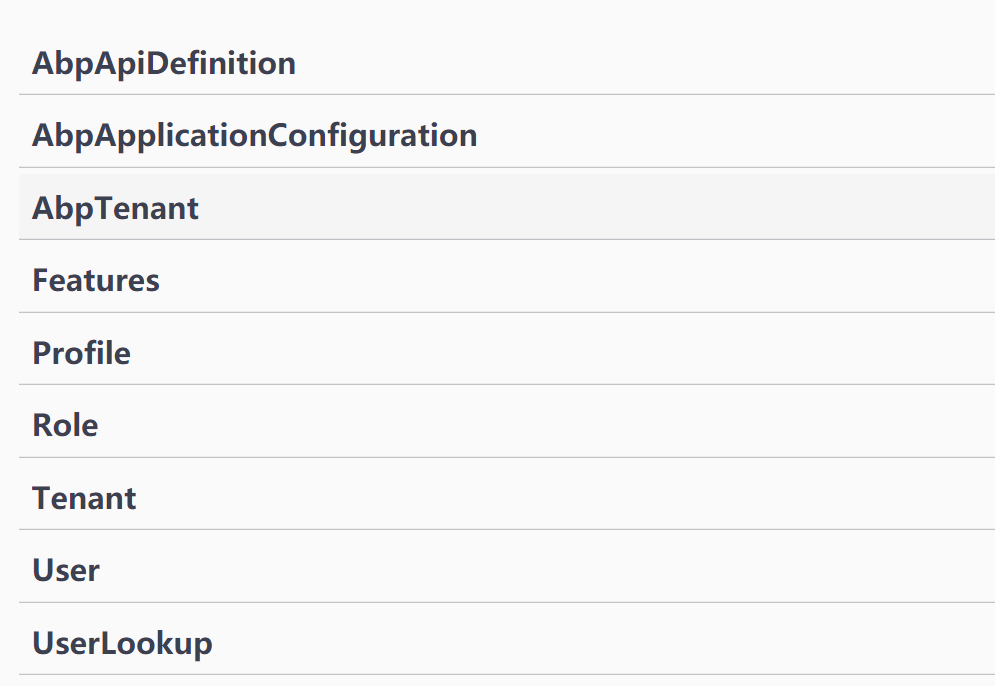
Task: Show the UserLookup endpoints list
Action: coord(507,643)
